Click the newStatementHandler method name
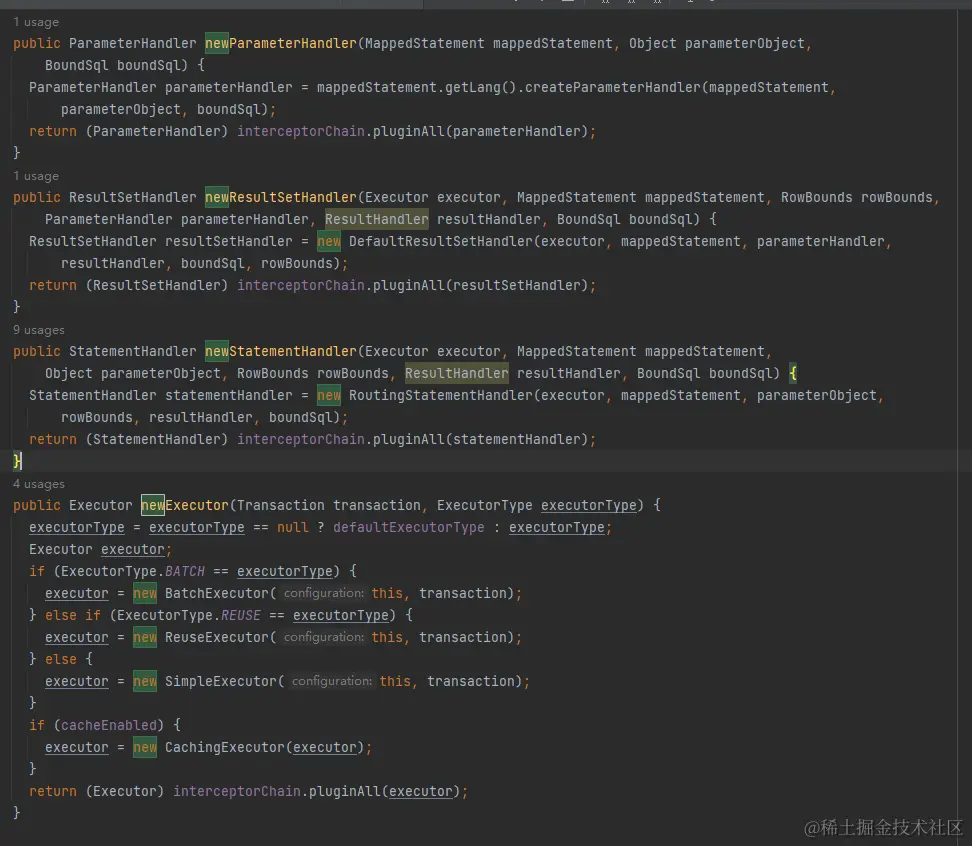 281,351
